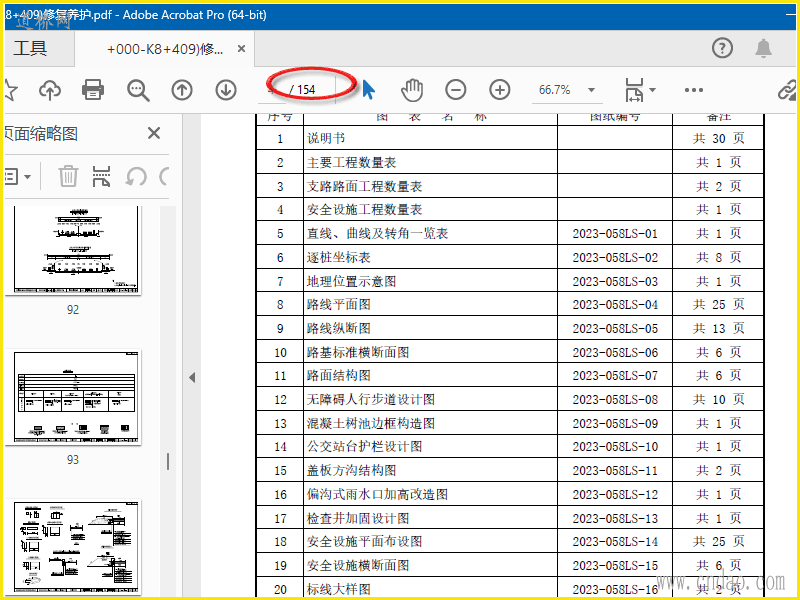Click the 页面缩略图 panel title
The height and width of the screenshot is (600, 800).
41,134
